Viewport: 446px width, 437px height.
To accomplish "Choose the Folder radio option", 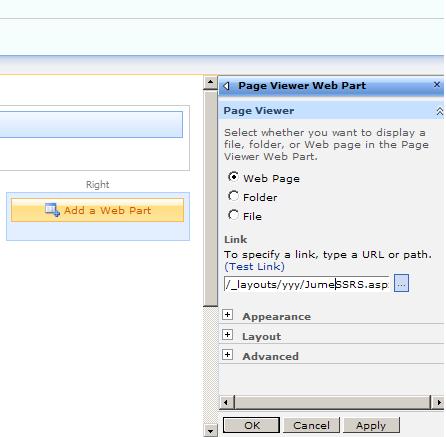I will (233, 196).
